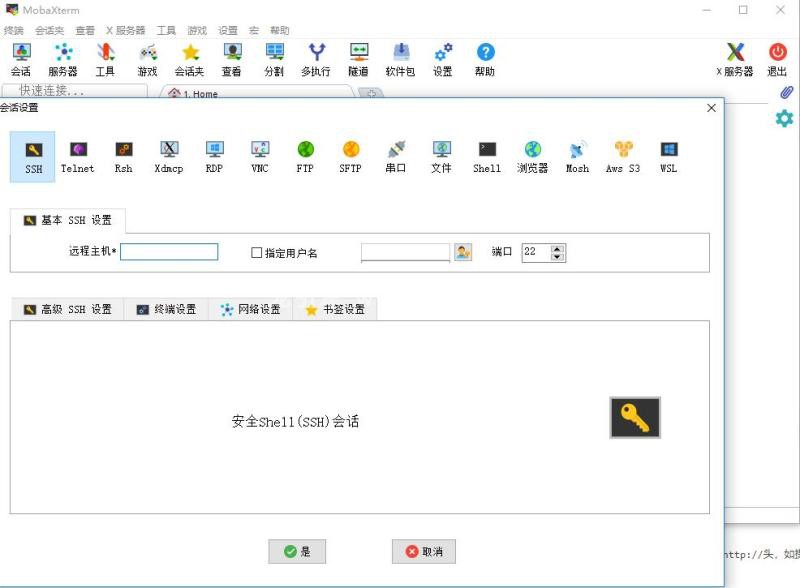Click the 游戏 (Games) toolbar icon

pos(148,60)
